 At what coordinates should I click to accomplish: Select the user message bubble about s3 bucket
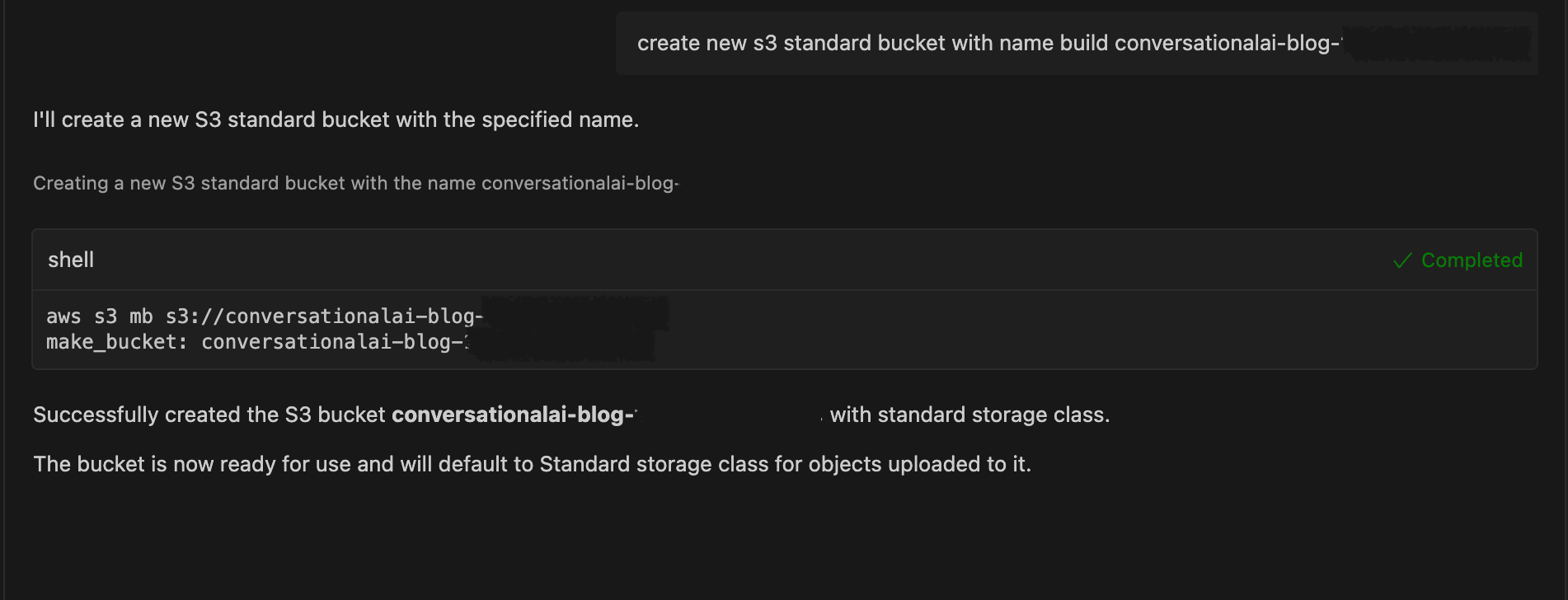[x=989, y=44]
